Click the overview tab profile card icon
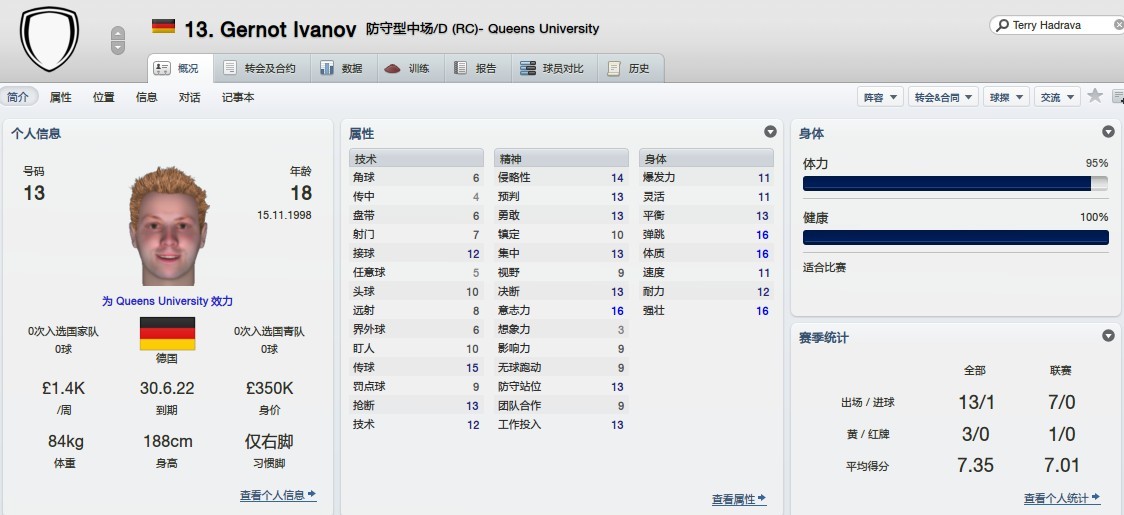This screenshot has height=515, width=1124. pos(162,68)
